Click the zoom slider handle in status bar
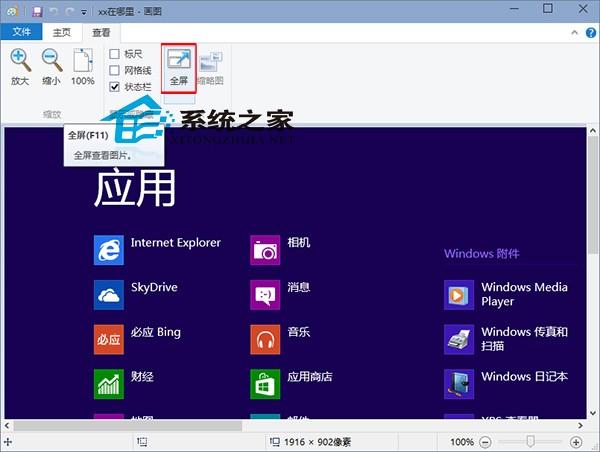This screenshot has height=452, width=600. (530, 441)
